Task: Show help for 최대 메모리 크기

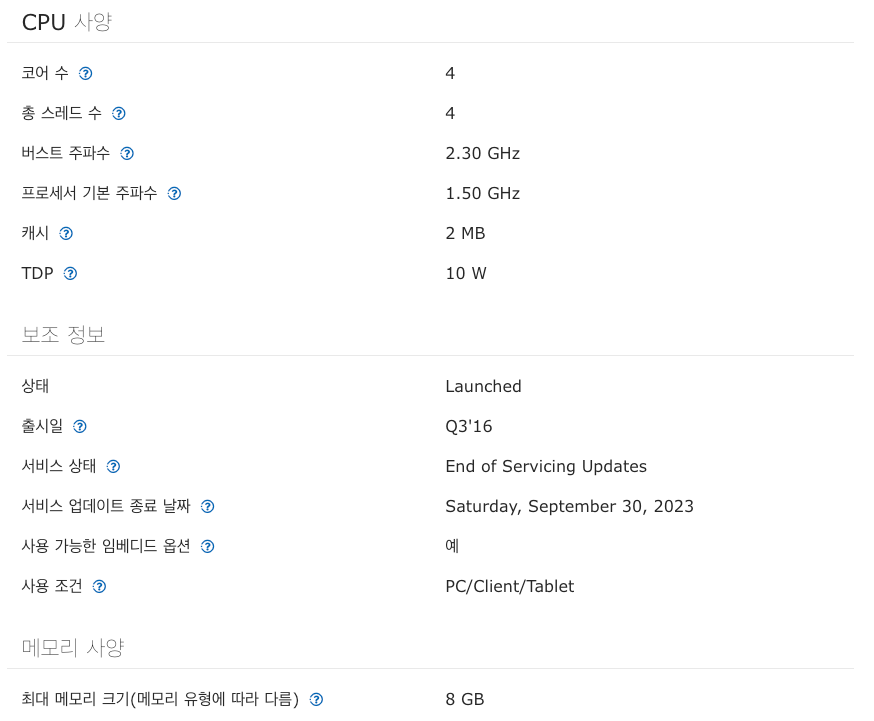Action: (x=317, y=700)
